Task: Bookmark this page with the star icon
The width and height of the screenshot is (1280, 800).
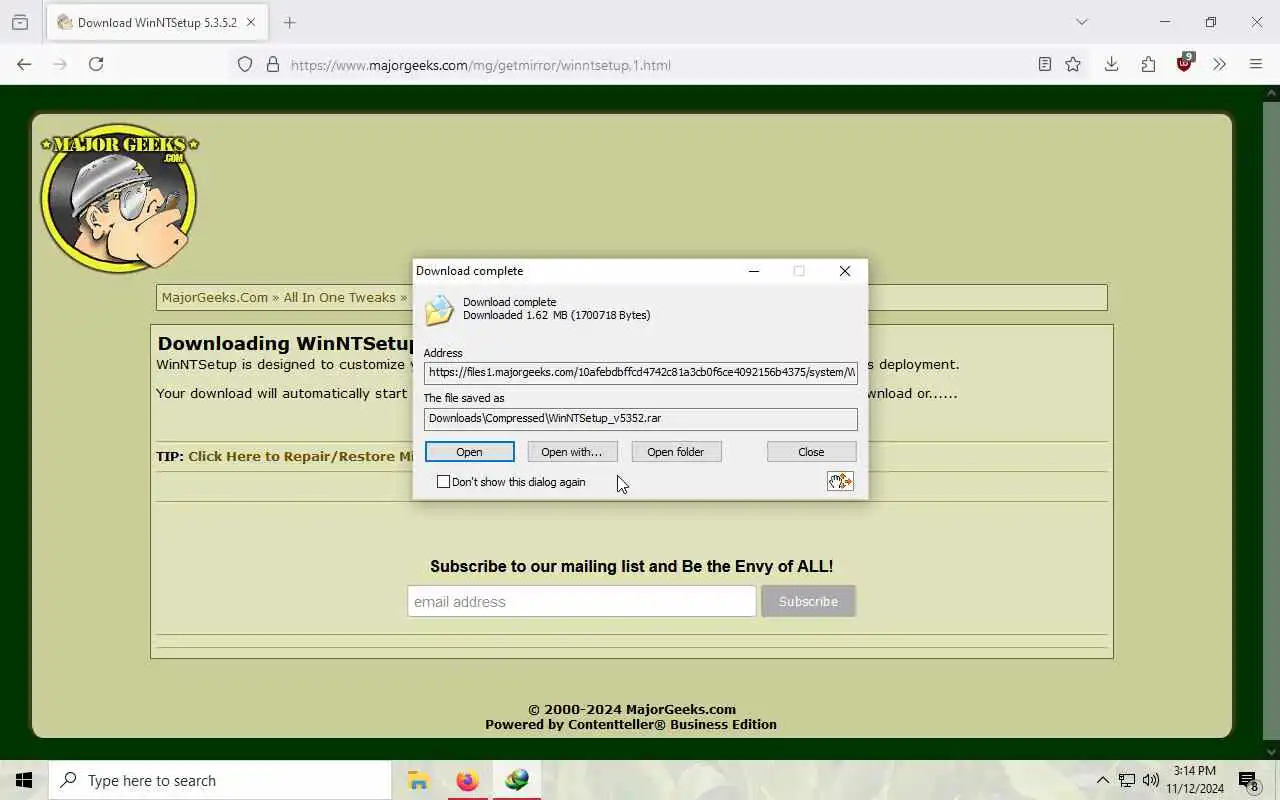Action: (1073, 64)
